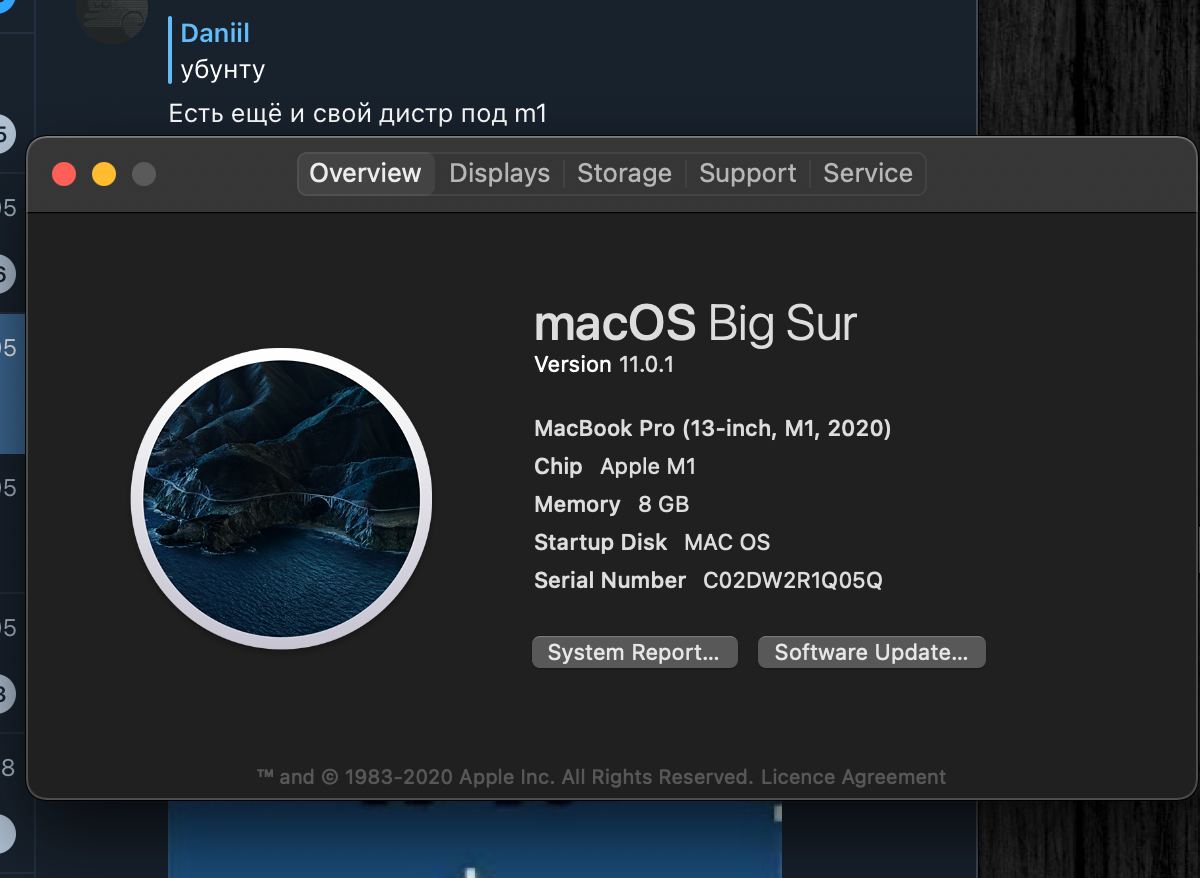Click the quoted убунту reply in chat
Image resolution: width=1200 pixels, height=878 pixels.
point(223,70)
